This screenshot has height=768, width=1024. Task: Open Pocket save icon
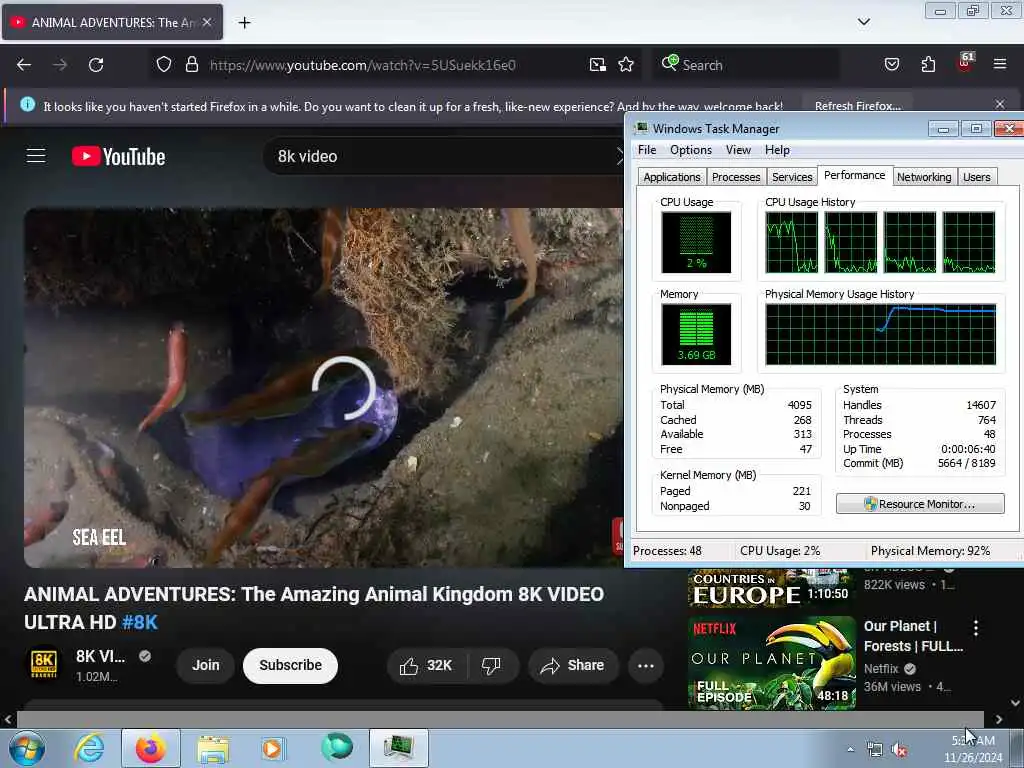click(x=891, y=65)
